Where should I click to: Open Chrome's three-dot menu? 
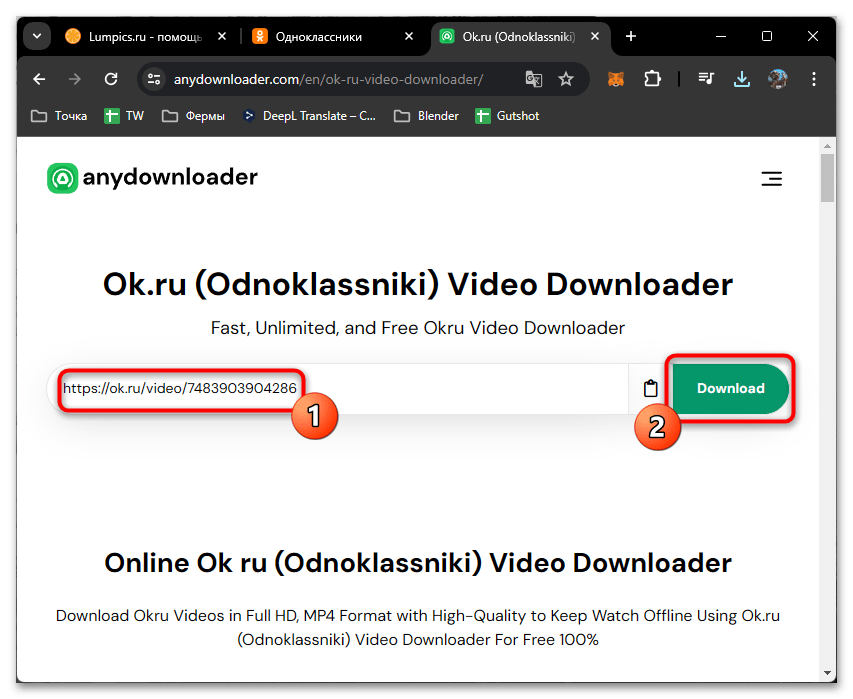click(x=814, y=78)
